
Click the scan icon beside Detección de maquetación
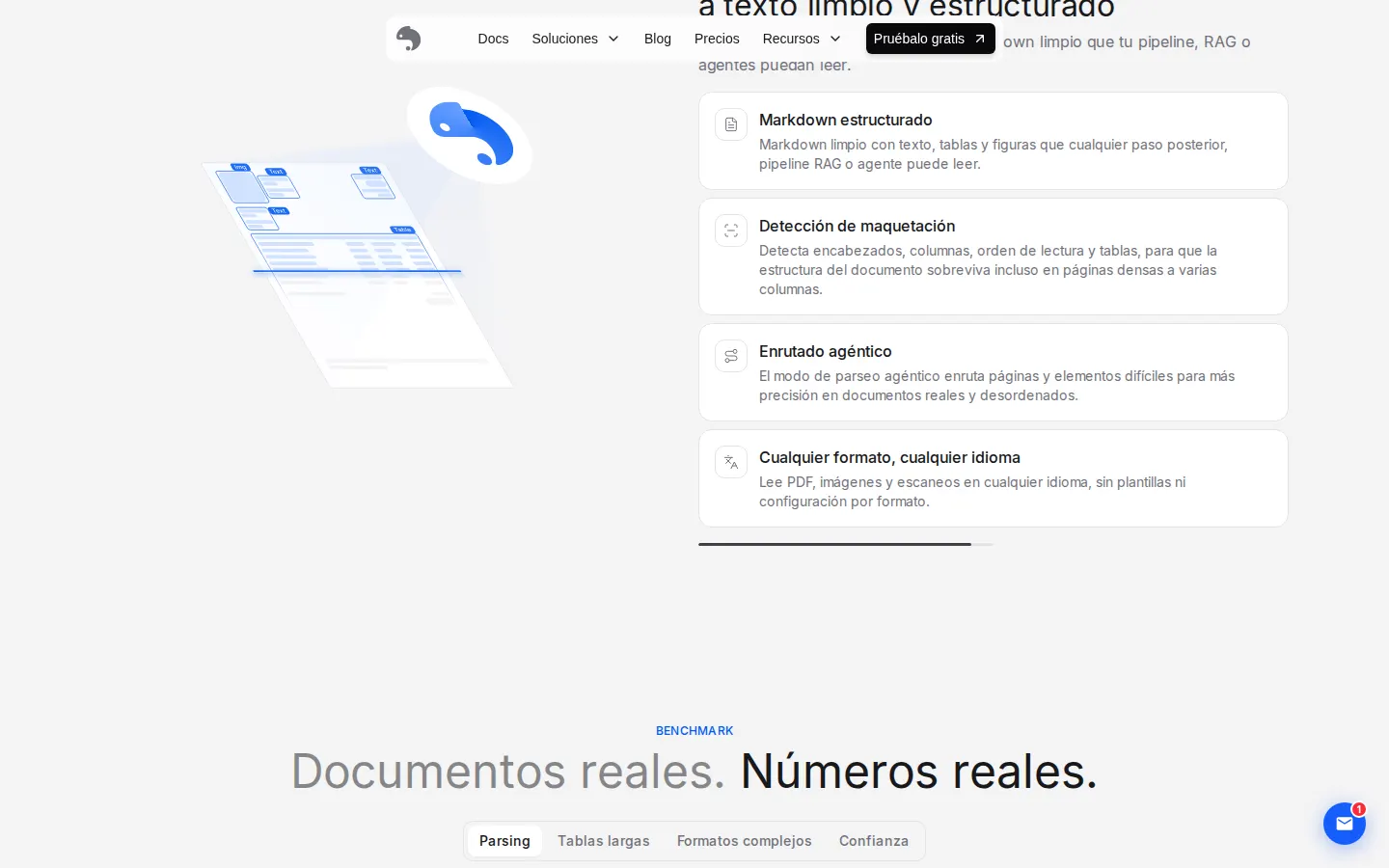tap(731, 231)
